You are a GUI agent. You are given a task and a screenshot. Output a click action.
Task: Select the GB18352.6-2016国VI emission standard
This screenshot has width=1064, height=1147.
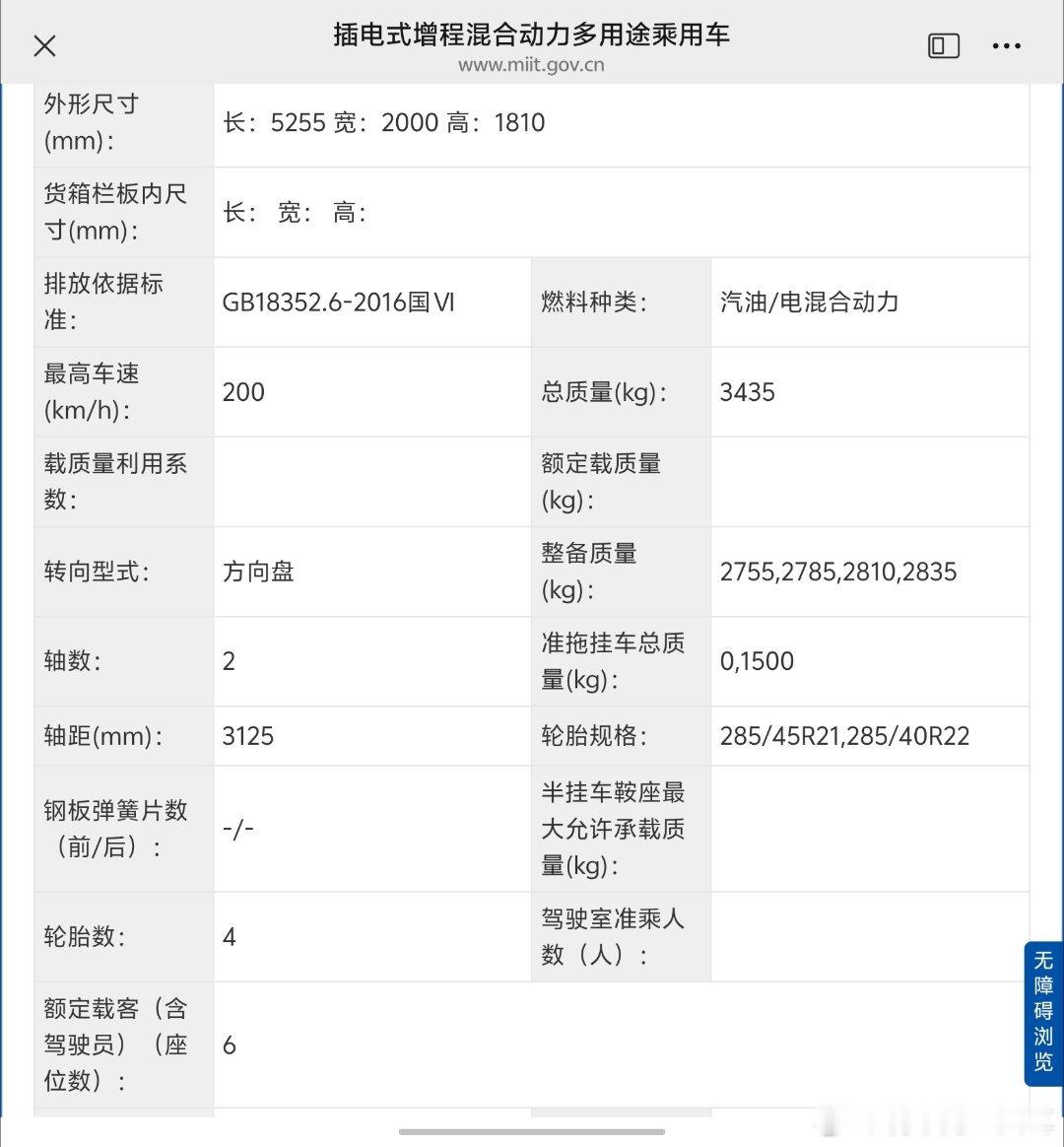pos(339,303)
